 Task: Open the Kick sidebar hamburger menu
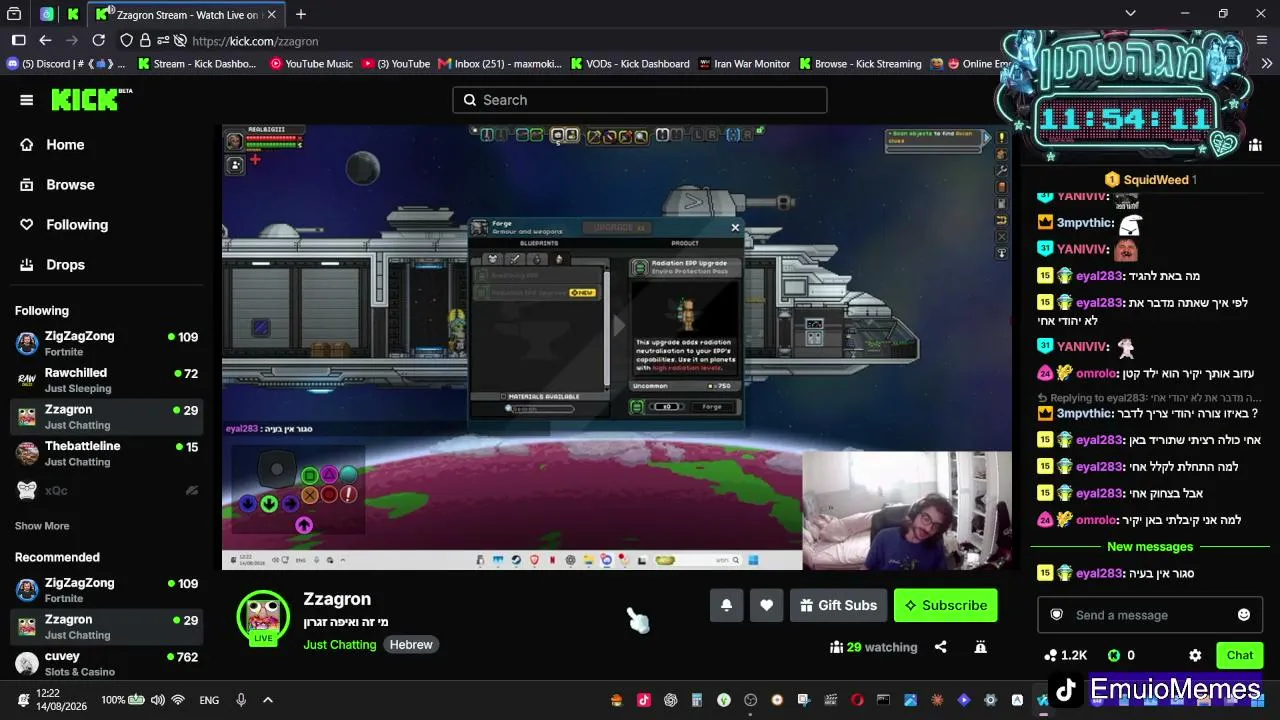(x=27, y=100)
